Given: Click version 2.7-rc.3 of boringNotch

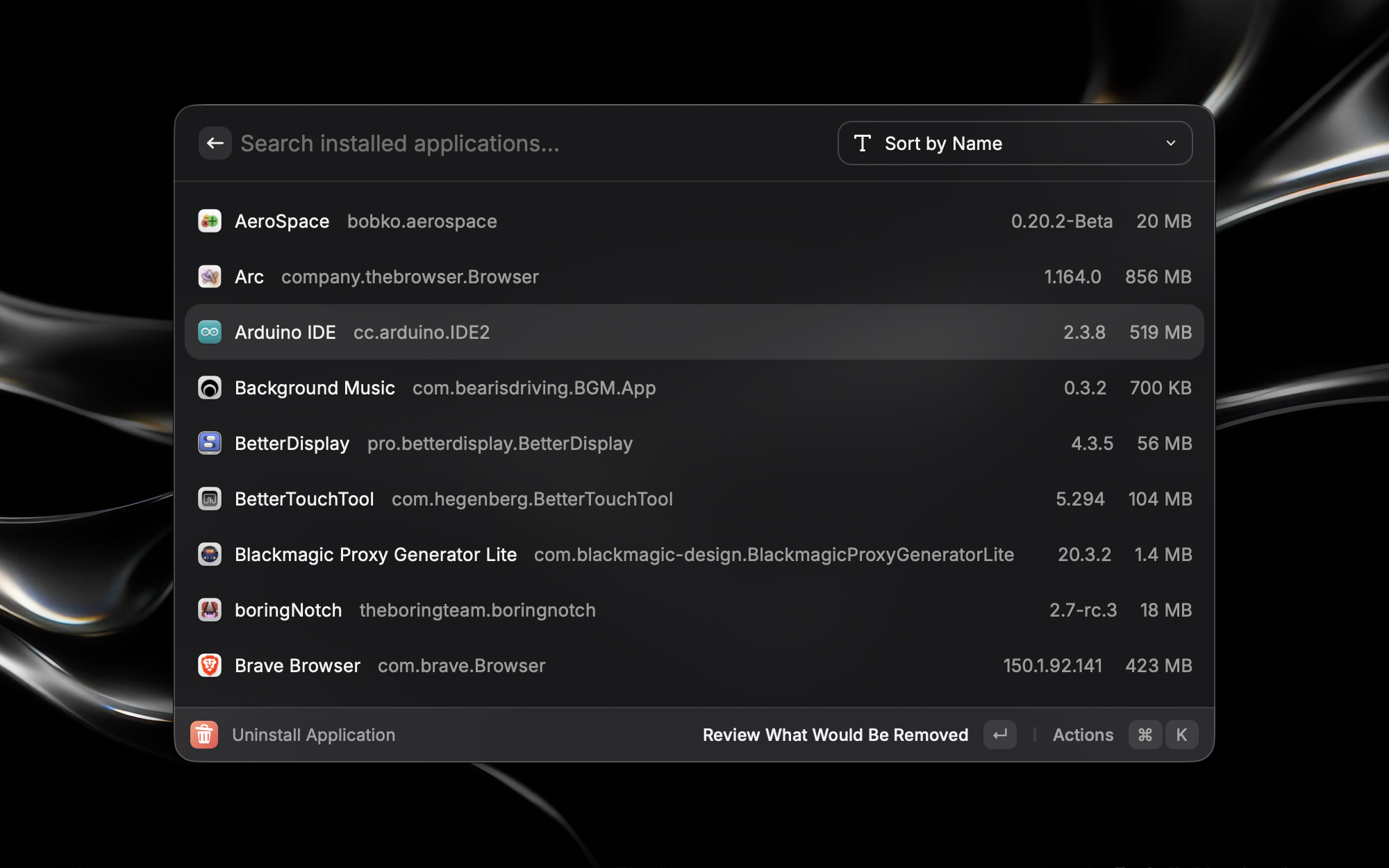Looking at the screenshot, I should pos(1083,610).
